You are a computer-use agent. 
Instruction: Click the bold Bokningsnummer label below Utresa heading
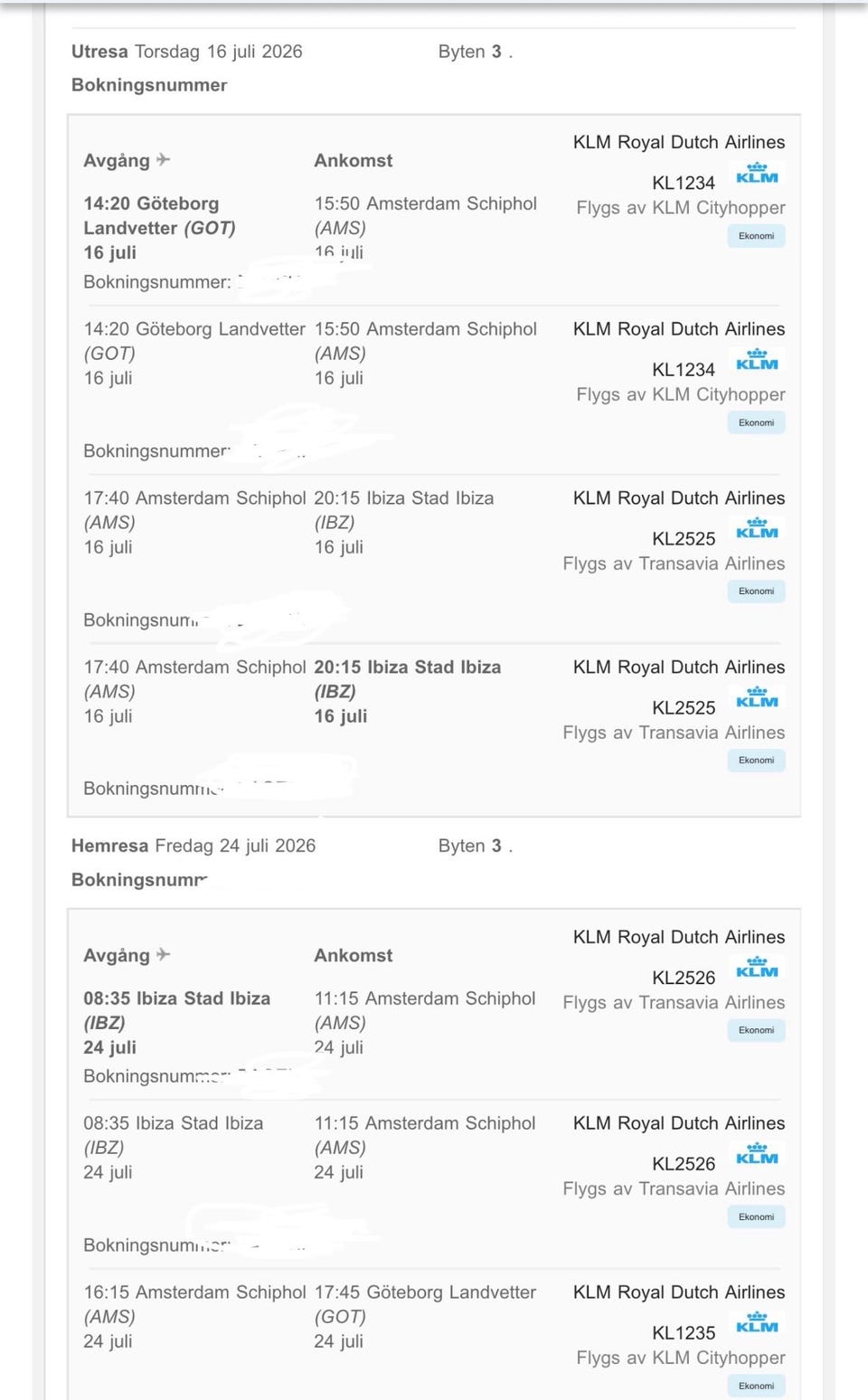tap(149, 85)
